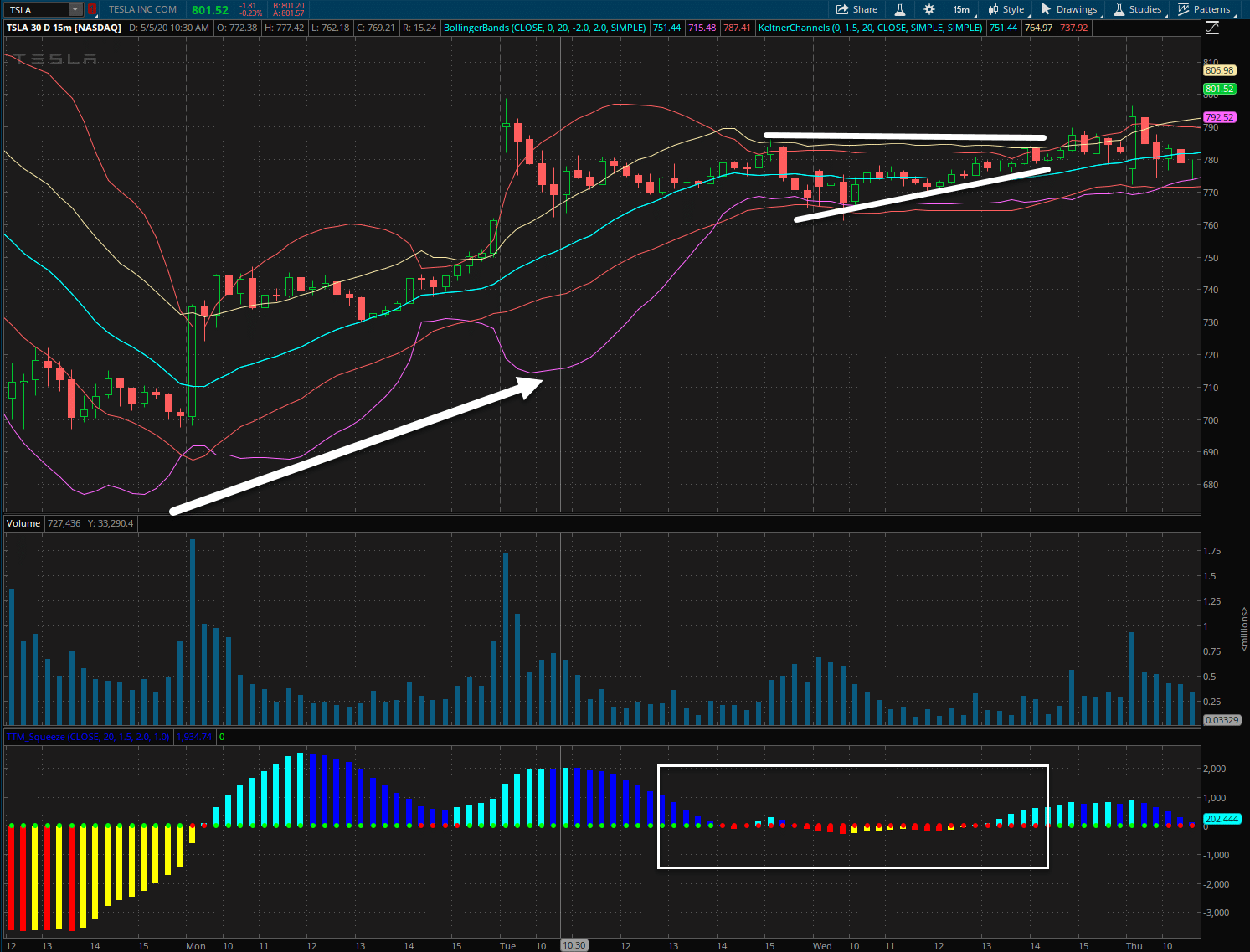Screen dimensions: 1250x952
Task: Click the Keltner value 764.97
Action: 1038,28
